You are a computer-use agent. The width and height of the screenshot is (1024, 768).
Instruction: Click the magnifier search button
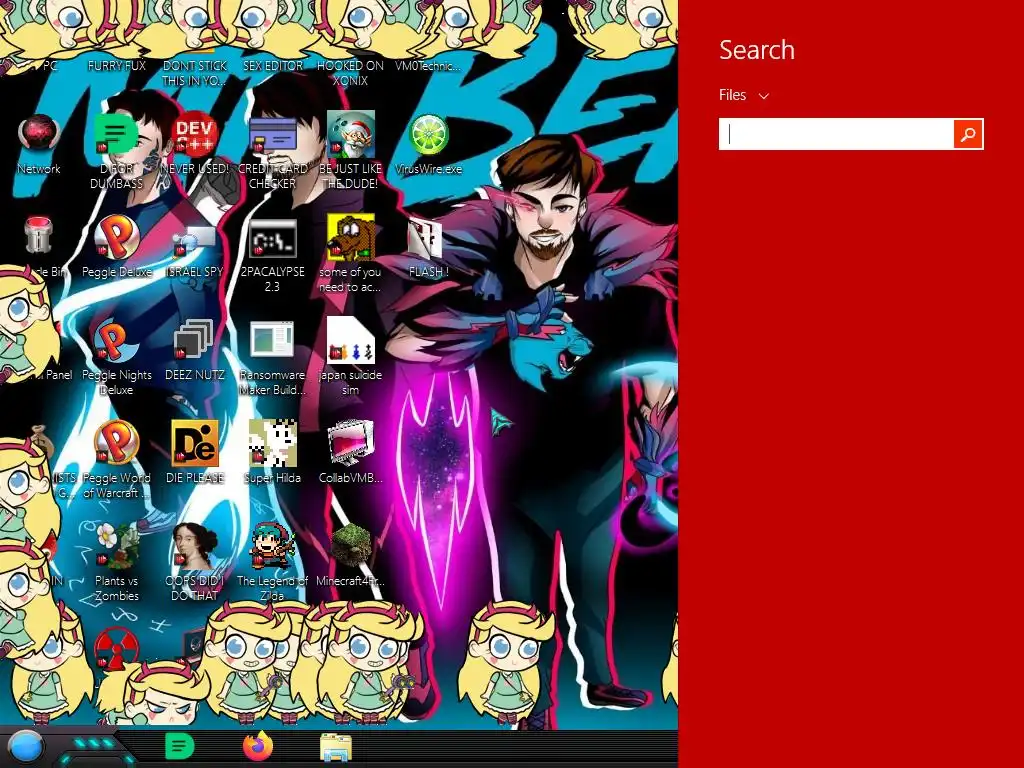pyautogui.click(x=968, y=134)
